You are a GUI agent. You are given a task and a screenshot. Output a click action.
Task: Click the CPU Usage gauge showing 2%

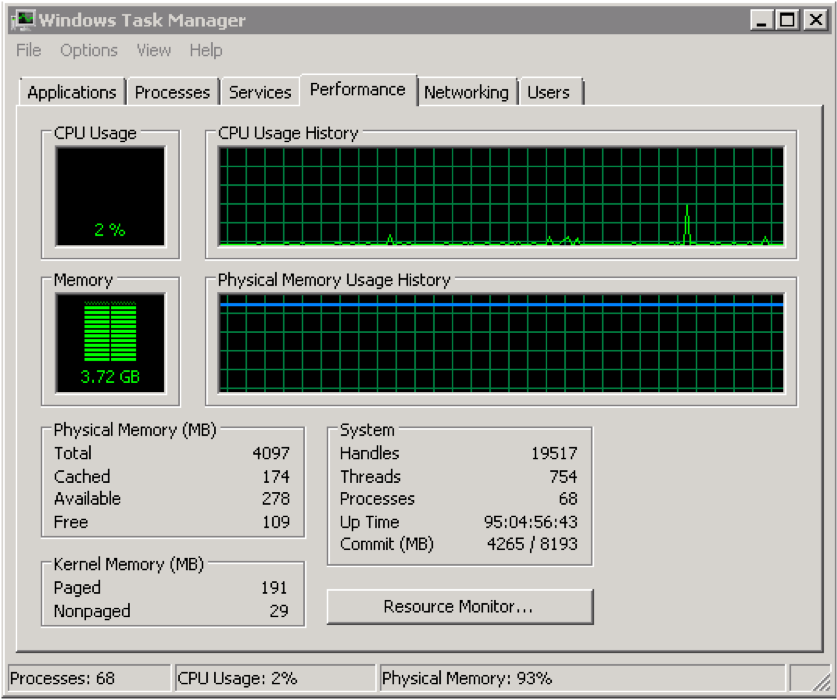click(x=110, y=196)
